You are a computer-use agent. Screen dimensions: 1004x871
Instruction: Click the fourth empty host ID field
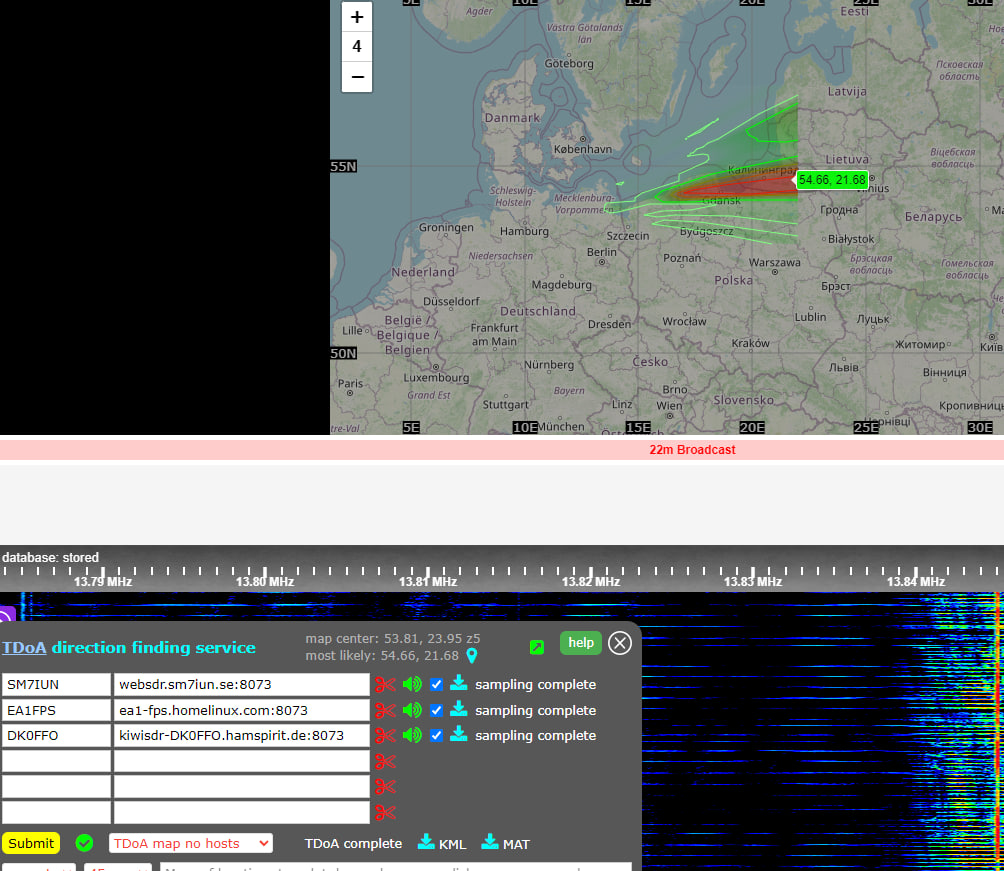(56, 761)
